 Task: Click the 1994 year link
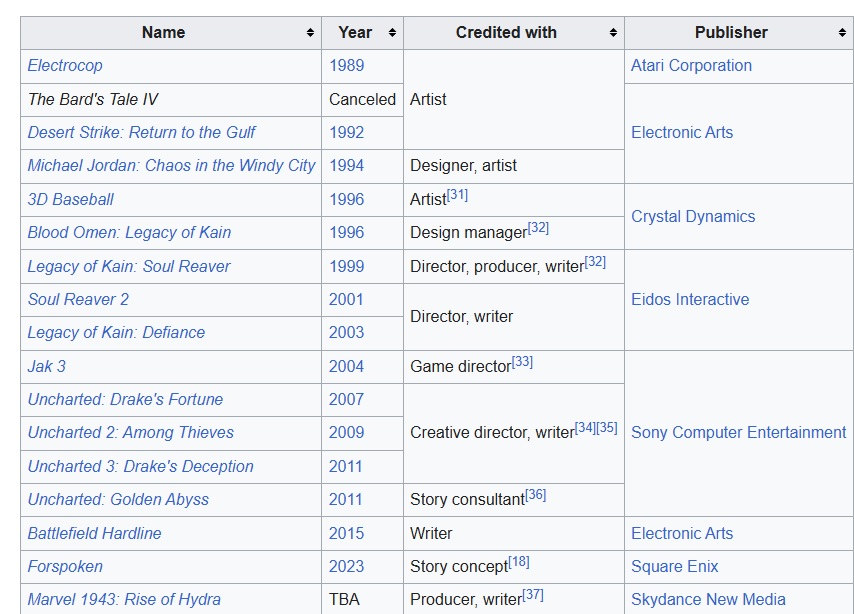(x=346, y=166)
